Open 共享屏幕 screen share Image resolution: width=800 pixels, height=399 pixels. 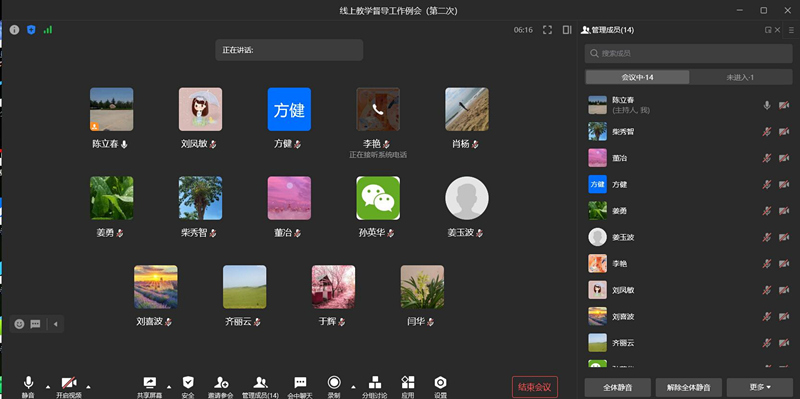[x=149, y=387]
